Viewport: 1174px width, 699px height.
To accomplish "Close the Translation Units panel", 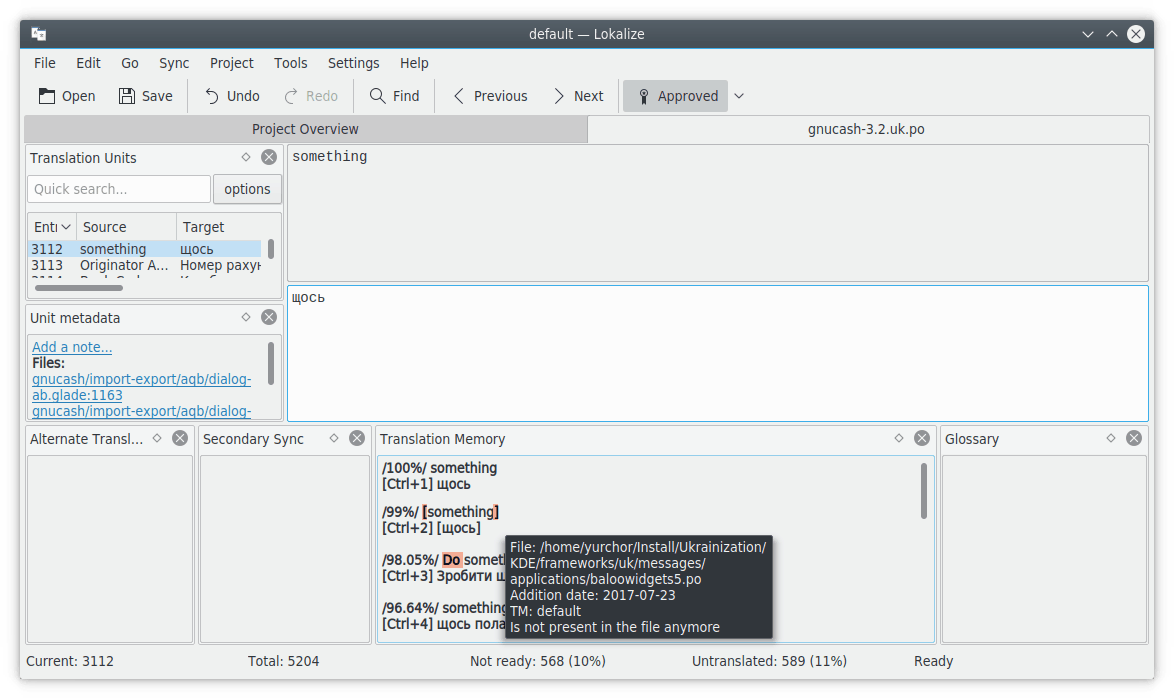I will (x=269, y=157).
